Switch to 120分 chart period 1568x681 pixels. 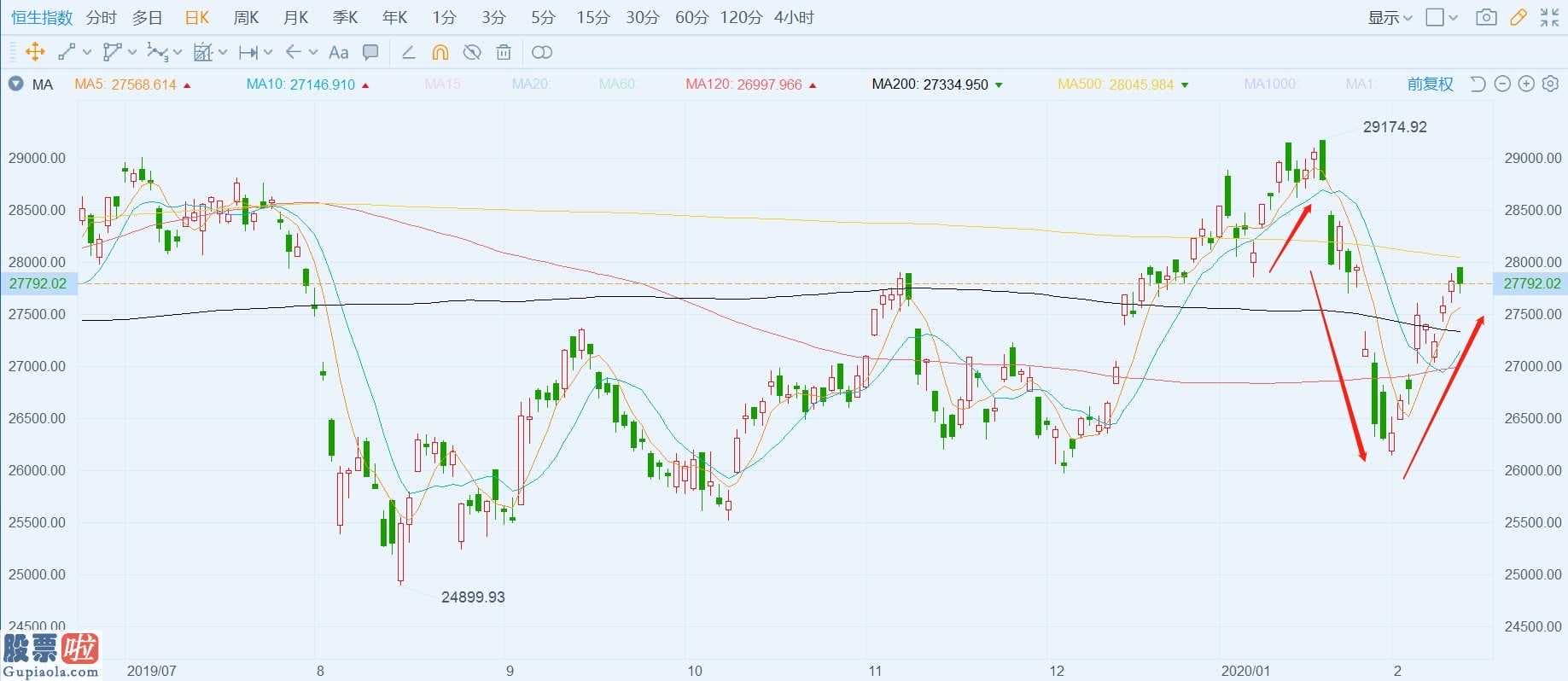pos(741,17)
